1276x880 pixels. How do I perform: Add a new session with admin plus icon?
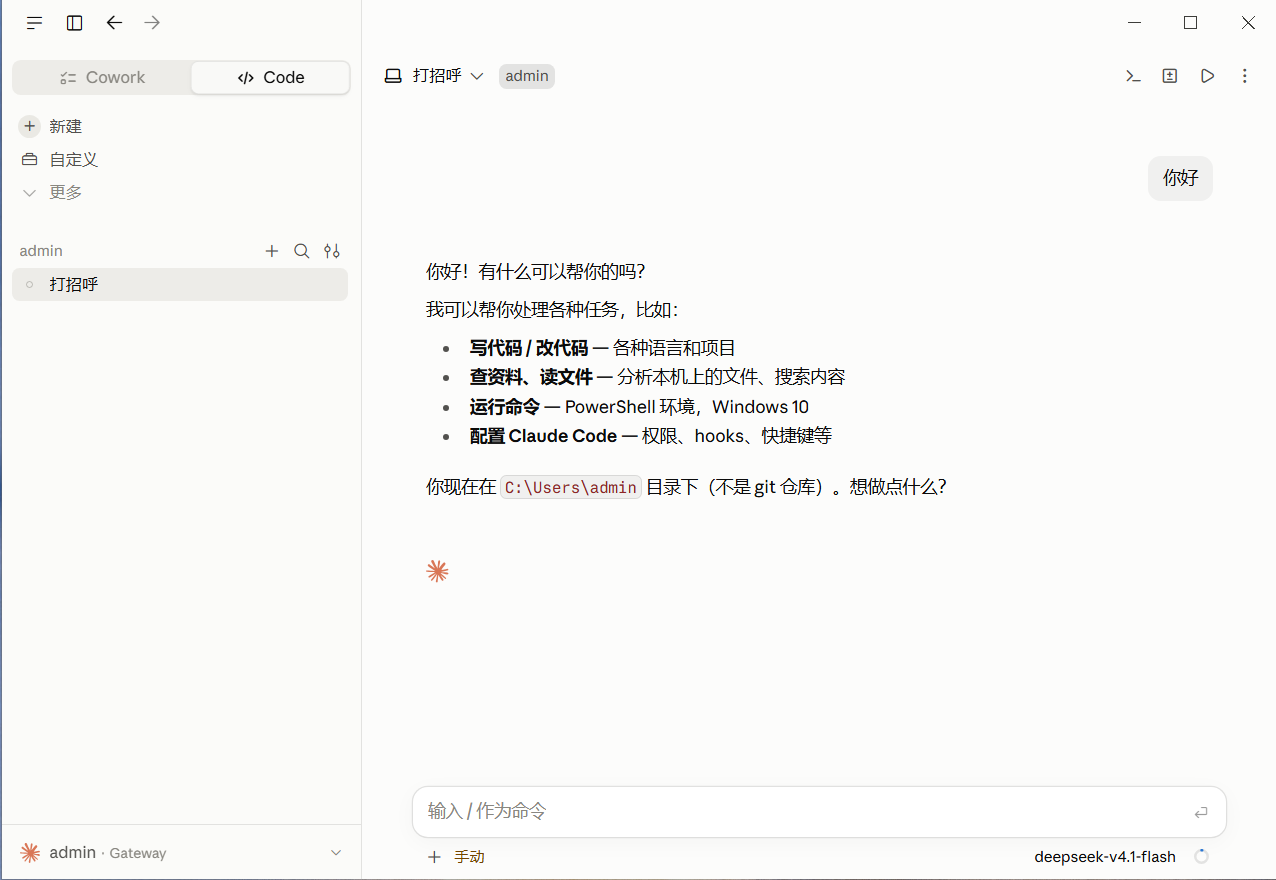tap(272, 251)
